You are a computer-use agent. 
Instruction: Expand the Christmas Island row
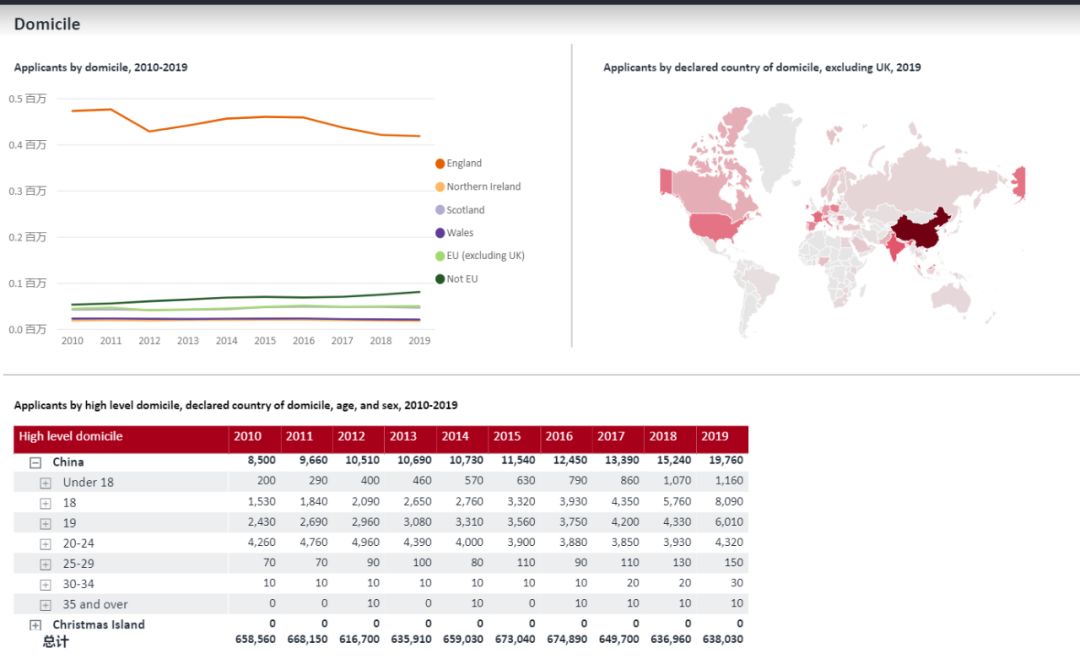(x=35, y=625)
